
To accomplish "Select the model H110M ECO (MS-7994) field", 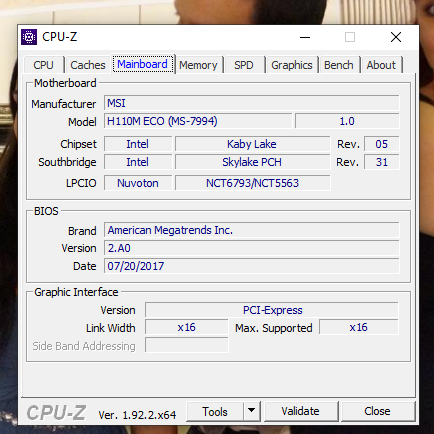I will pos(198,121).
